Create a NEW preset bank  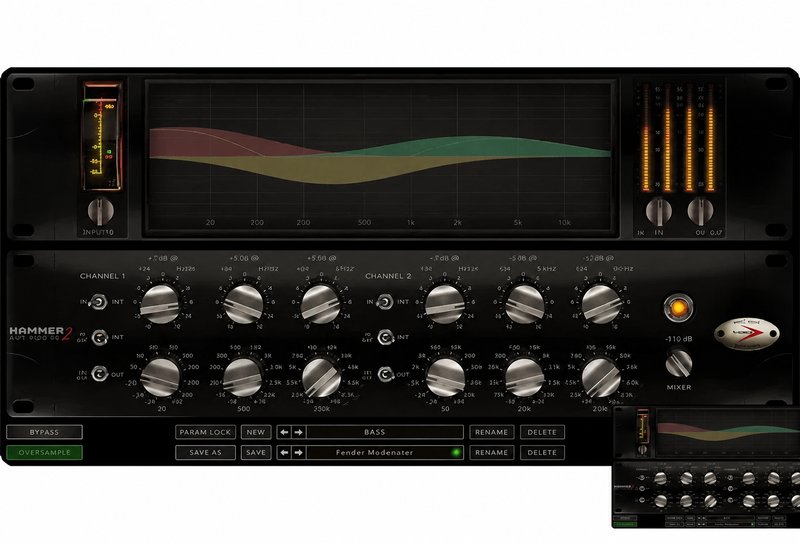click(x=256, y=432)
